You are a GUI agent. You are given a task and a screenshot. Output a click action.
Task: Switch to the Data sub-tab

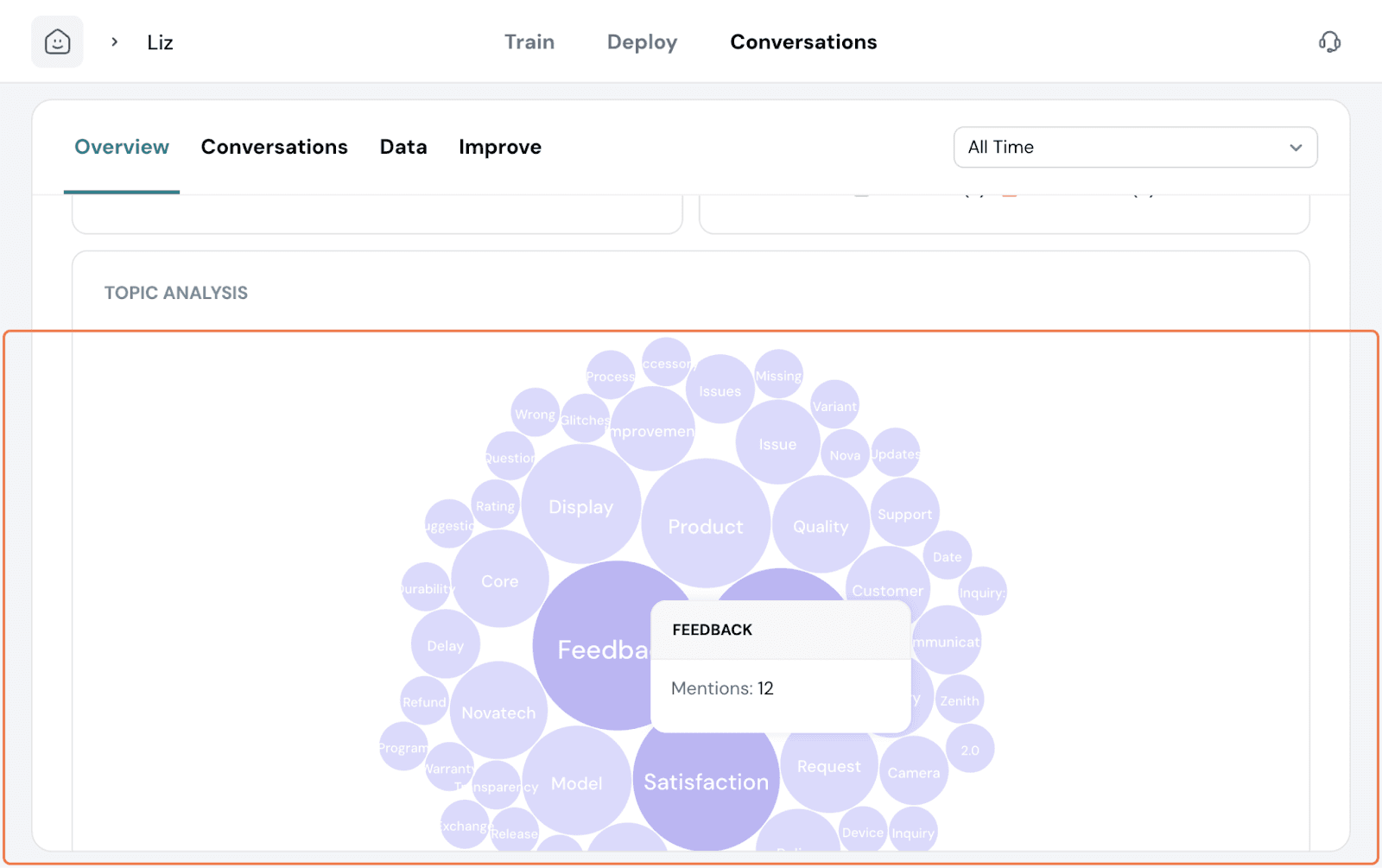click(x=403, y=147)
